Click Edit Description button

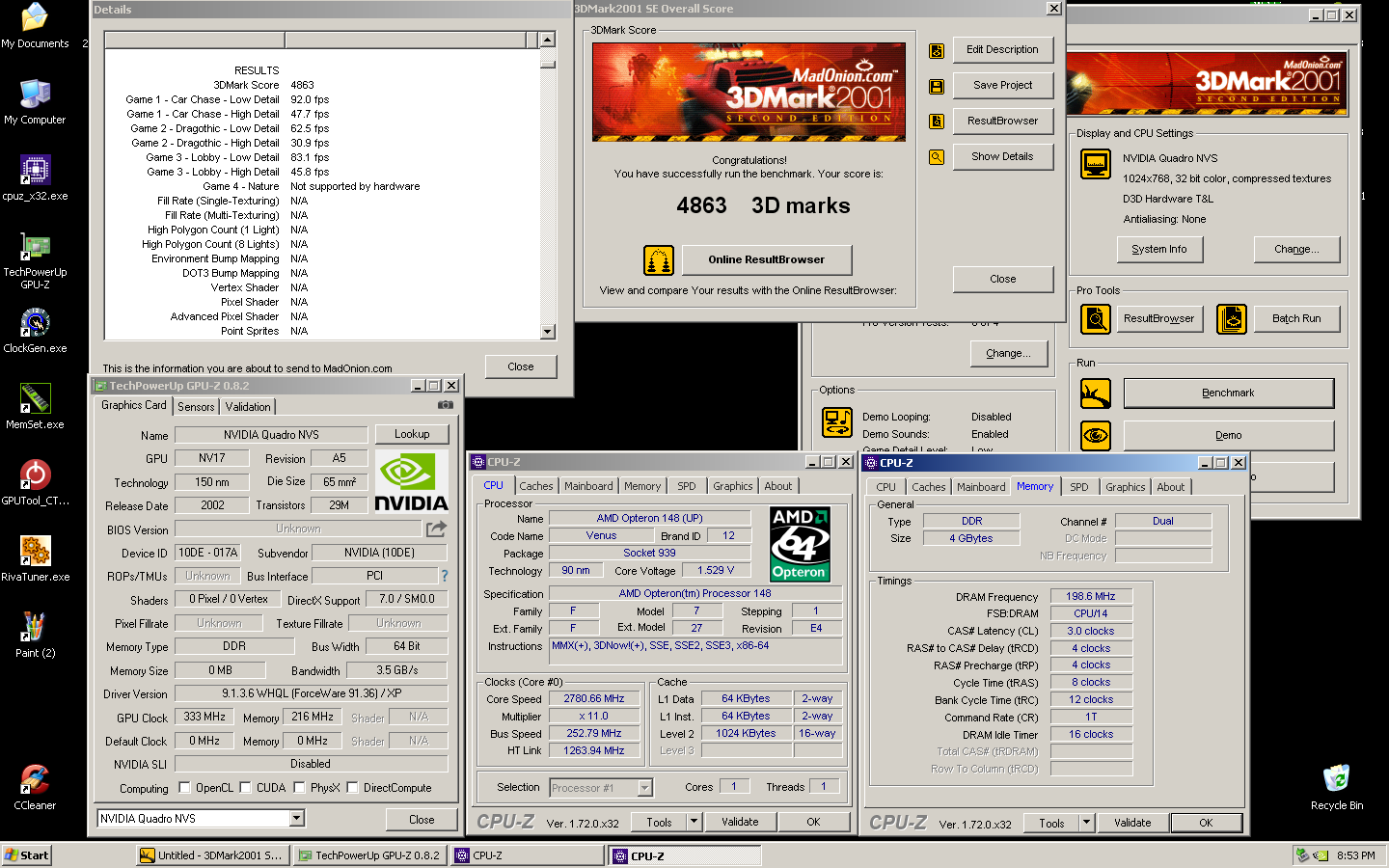[1003, 50]
